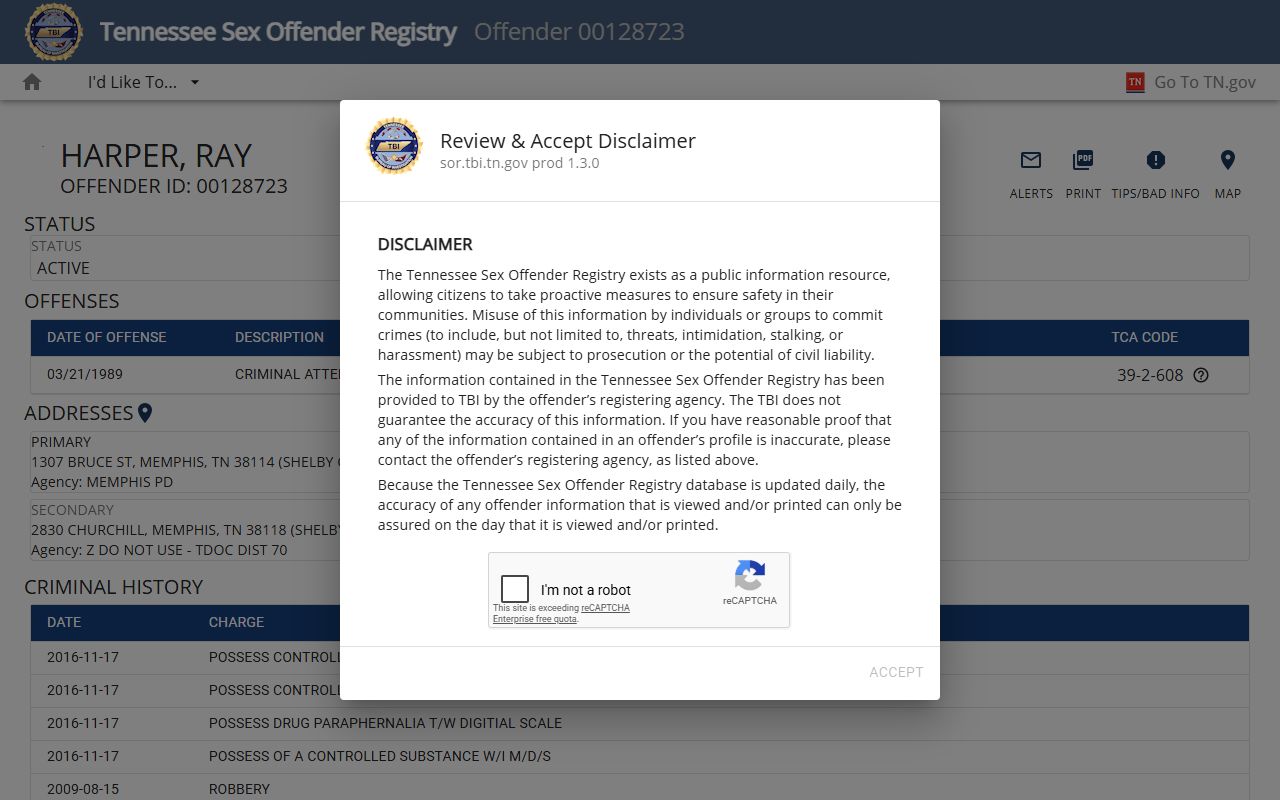
Task: Follow the "Go To TN.gov" link
Action: coord(1205,82)
